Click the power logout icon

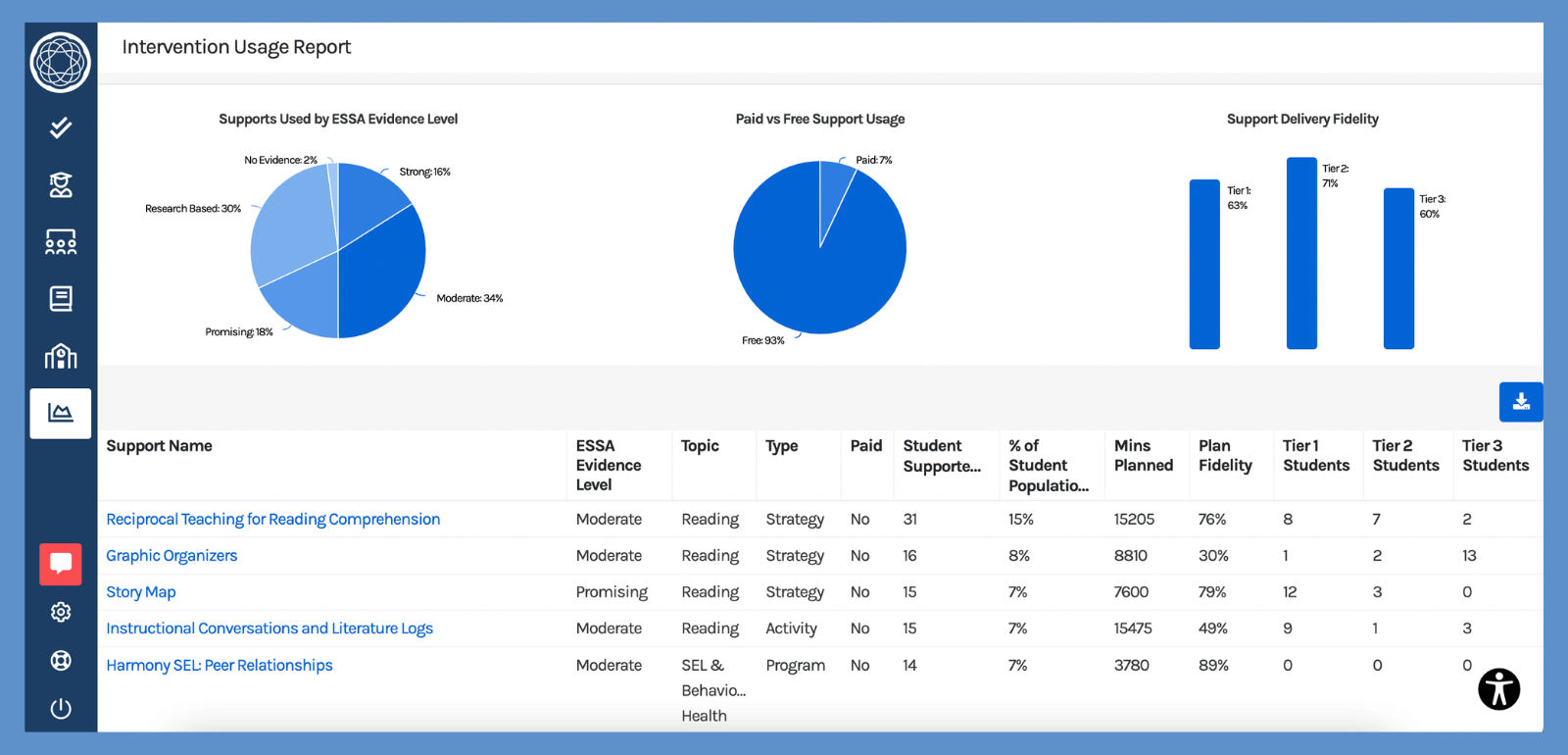click(x=61, y=708)
